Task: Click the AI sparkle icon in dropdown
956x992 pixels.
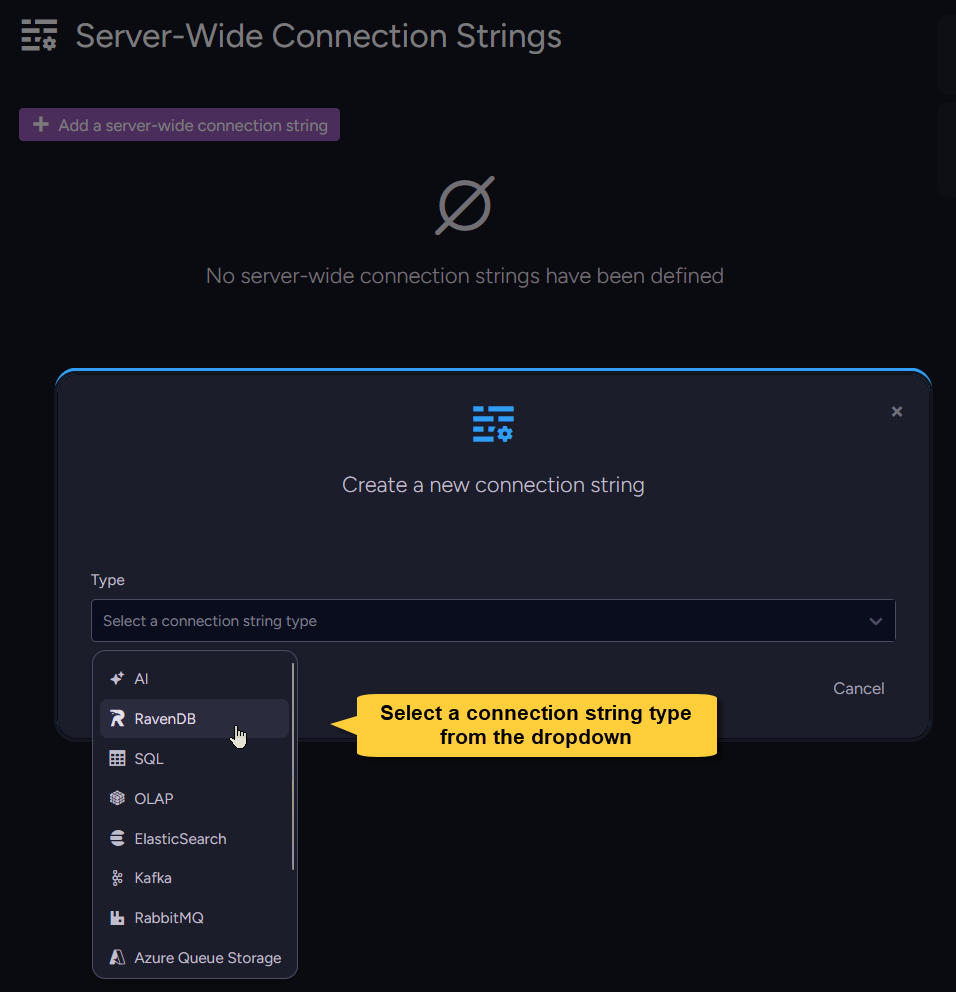Action: (x=117, y=679)
